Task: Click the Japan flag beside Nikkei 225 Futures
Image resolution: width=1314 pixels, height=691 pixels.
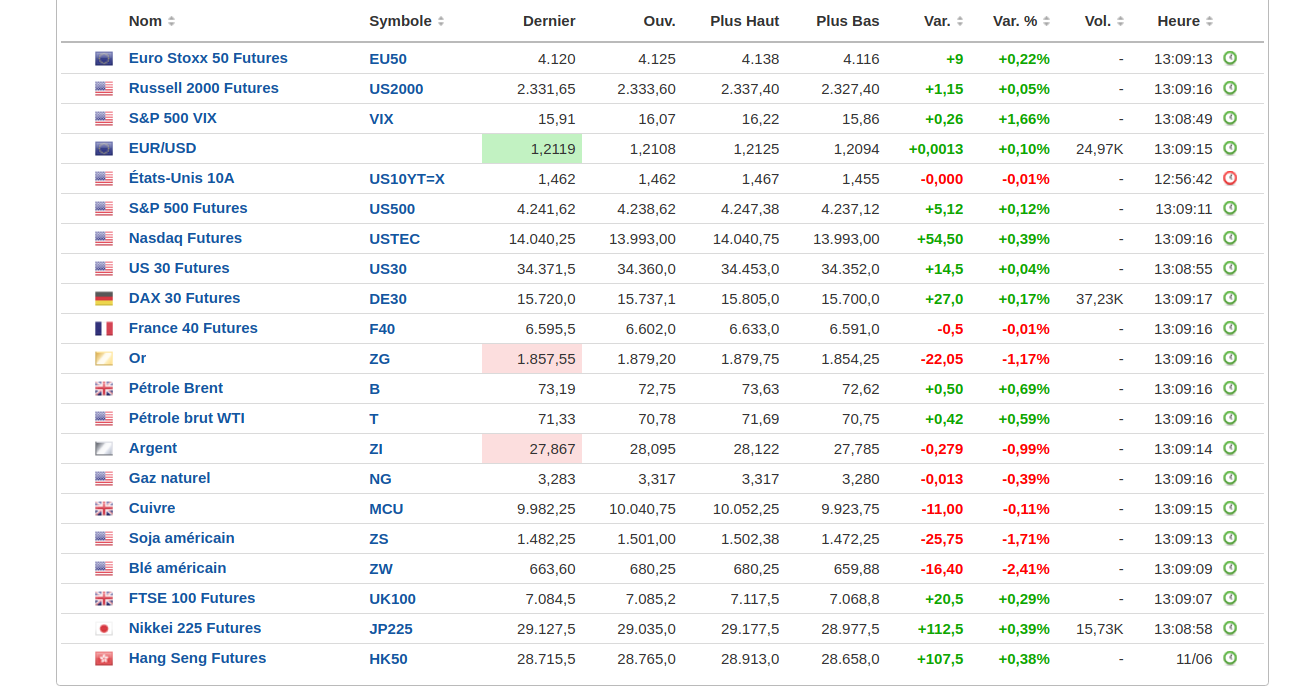Action: [104, 629]
